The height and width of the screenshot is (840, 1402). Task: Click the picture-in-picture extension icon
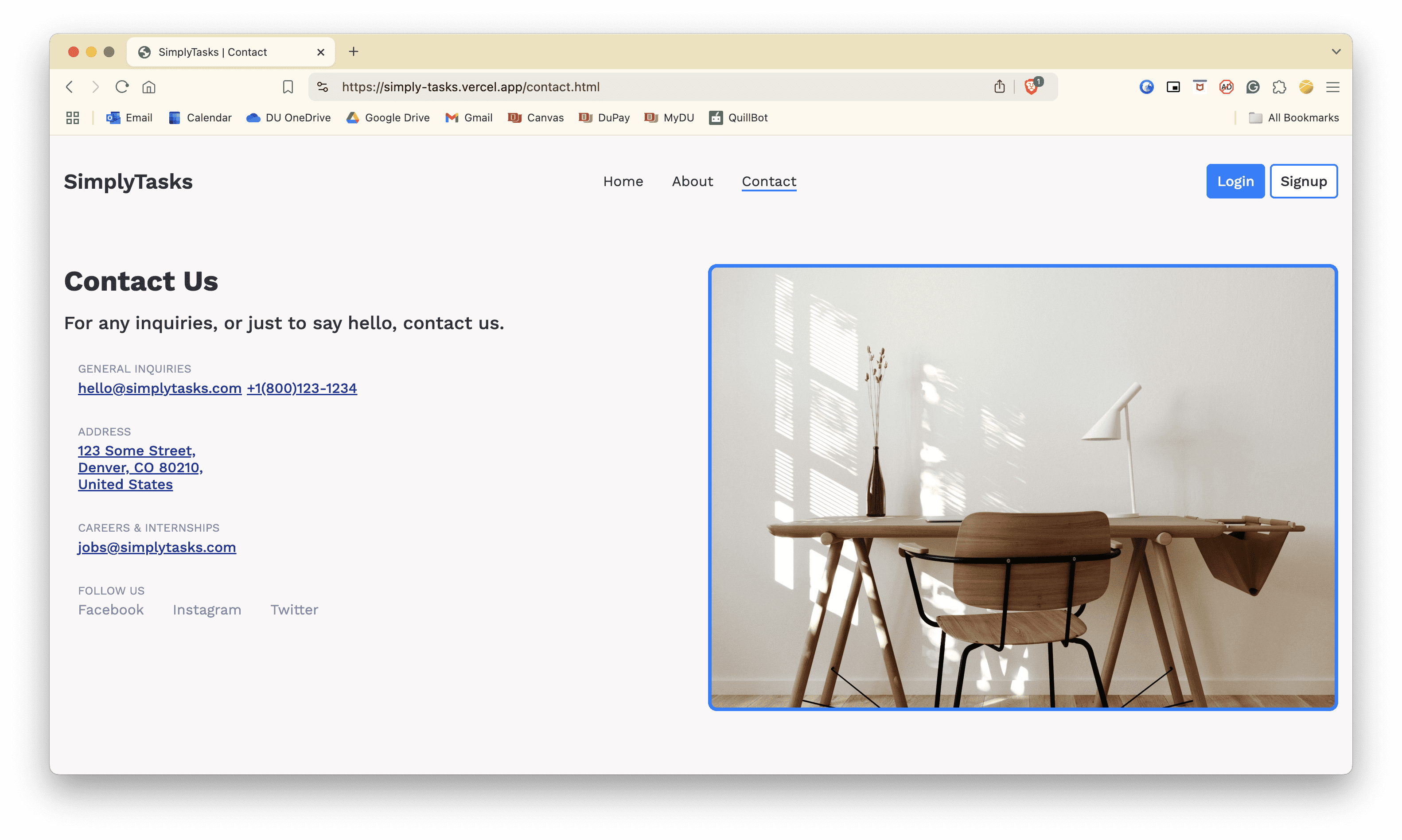(x=1173, y=86)
